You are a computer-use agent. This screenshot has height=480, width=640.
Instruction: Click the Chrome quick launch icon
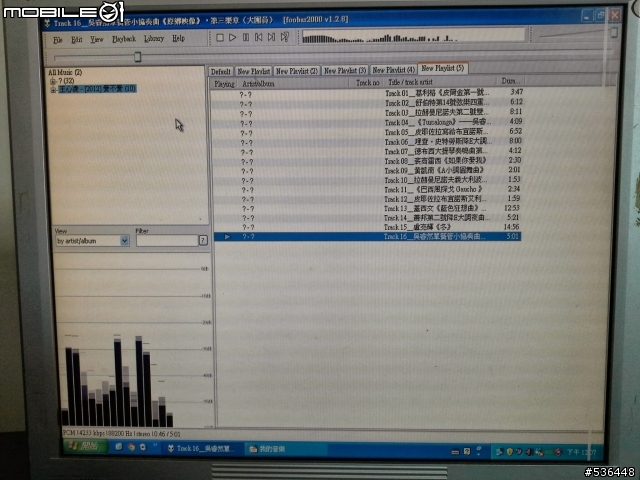(x=131, y=447)
